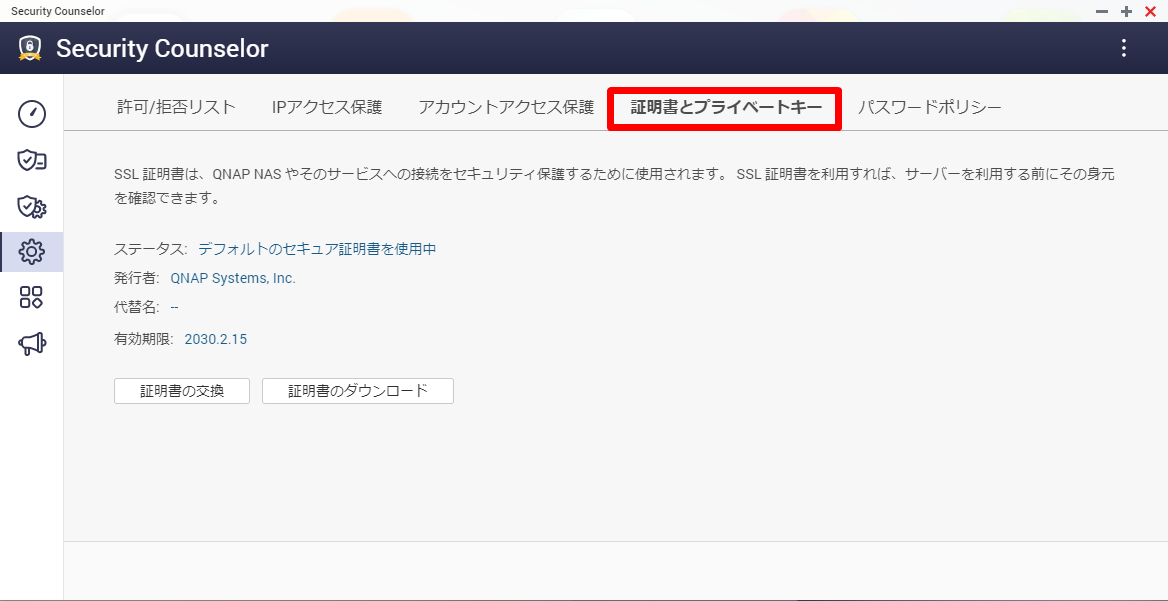Click the 証明書のダウンロード button

[358, 391]
